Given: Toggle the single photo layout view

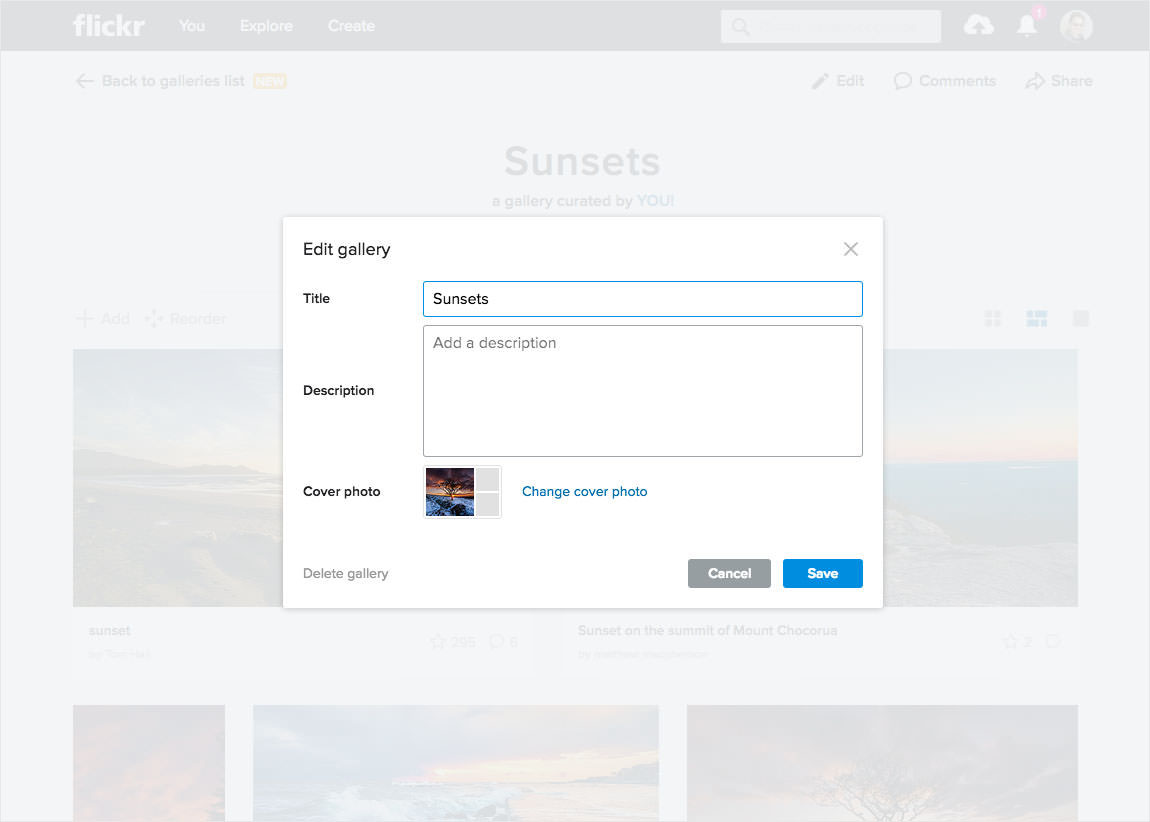Looking at the screenshot, I should coord(1080,318).
